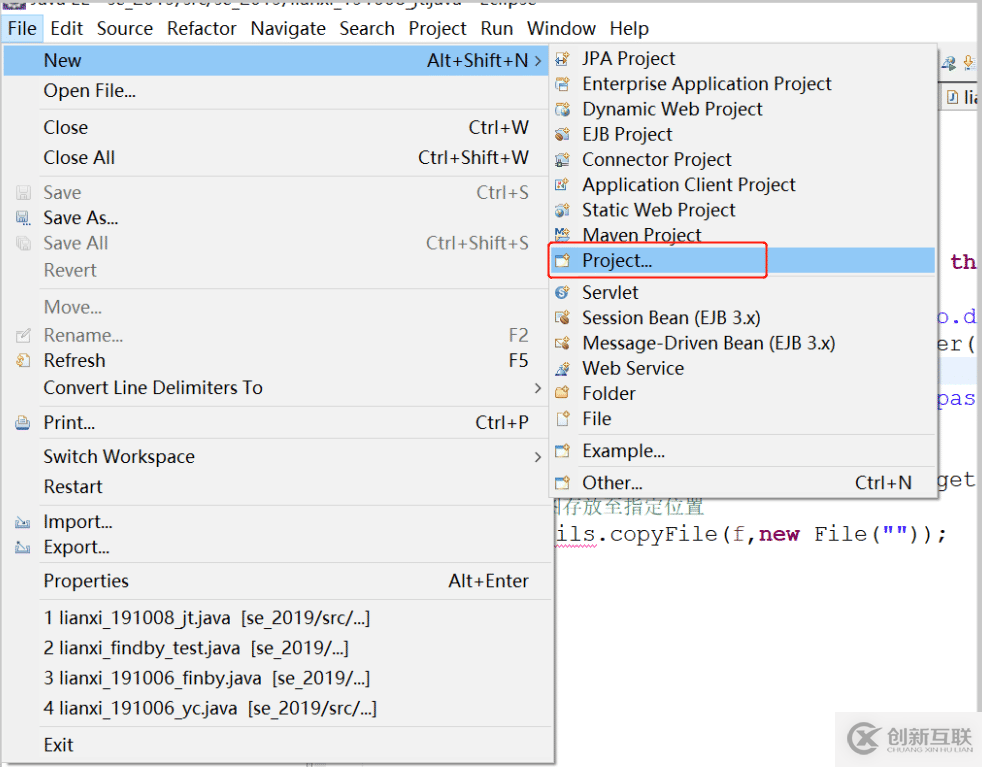Expand the Switch Workspace submenu
Viewport: 982px width, 767px height.
[538, 457]
